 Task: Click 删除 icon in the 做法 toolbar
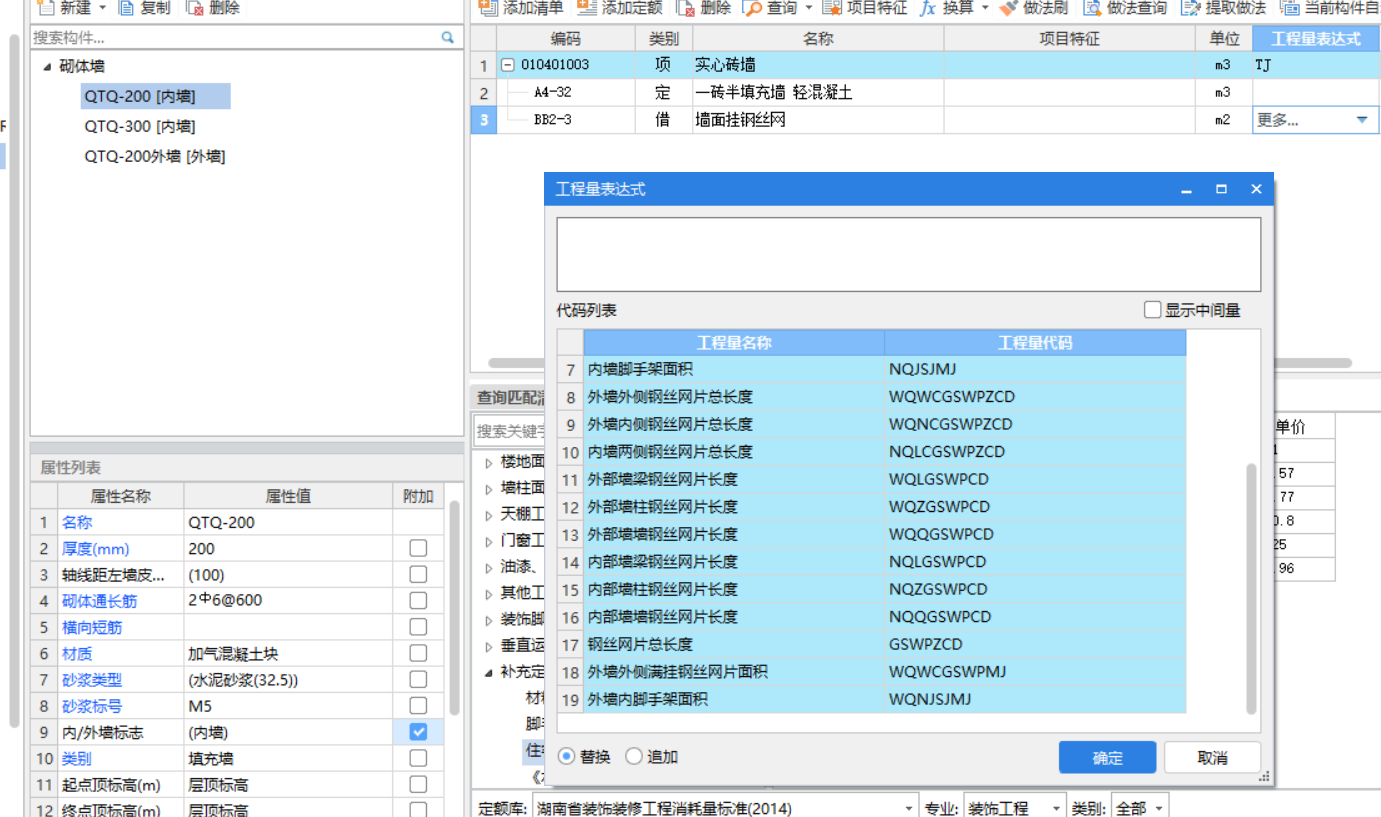[x=686, y=8]
